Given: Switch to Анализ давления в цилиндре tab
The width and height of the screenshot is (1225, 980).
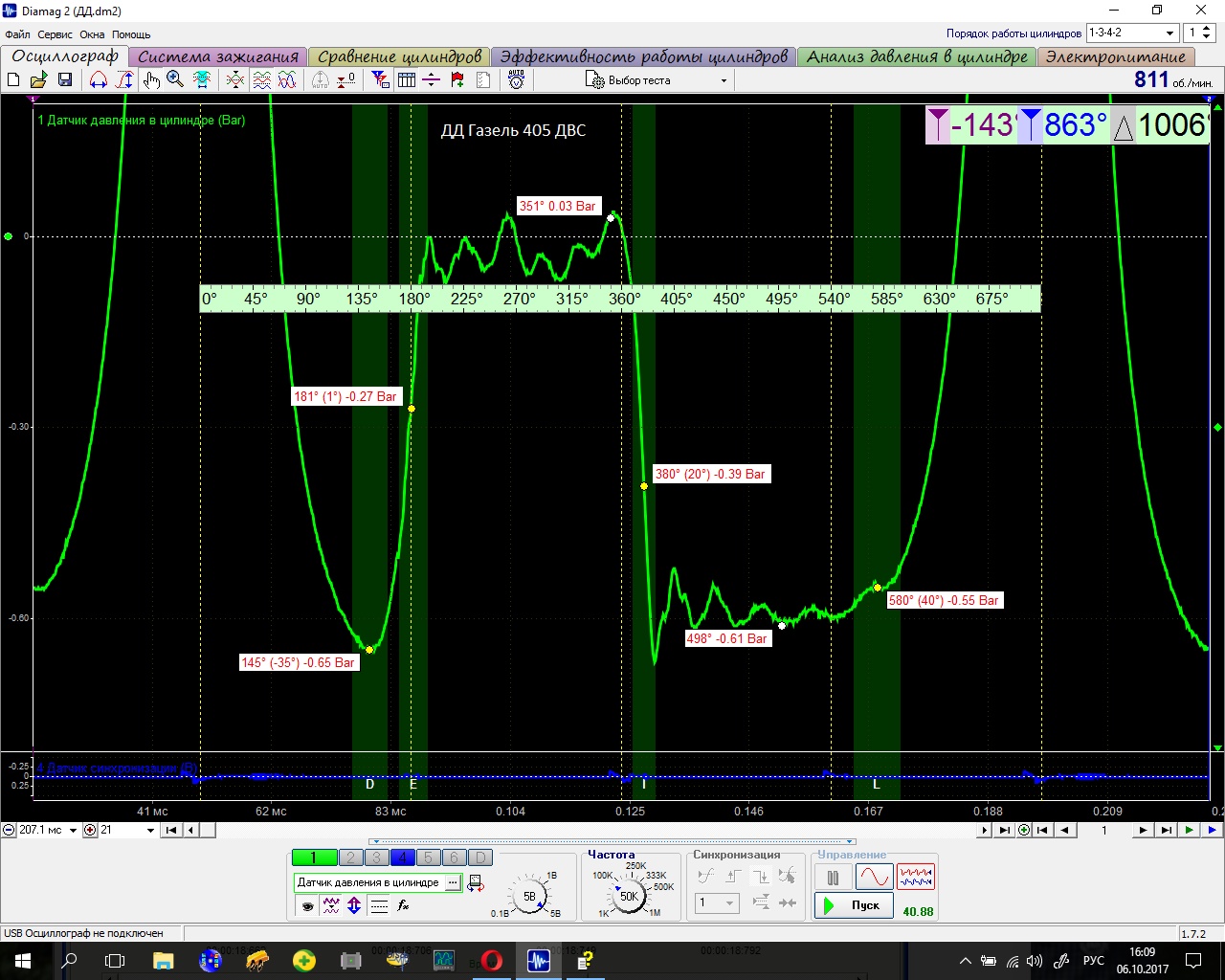Looking at the screenshot, I should tap(917, 56).
